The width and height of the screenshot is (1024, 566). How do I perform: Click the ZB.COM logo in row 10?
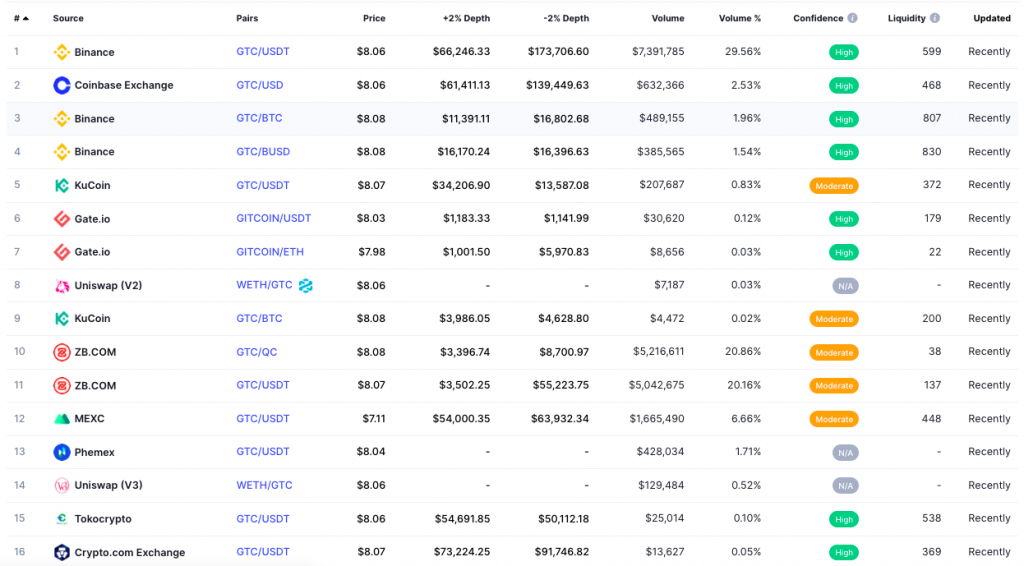(61, 352)
